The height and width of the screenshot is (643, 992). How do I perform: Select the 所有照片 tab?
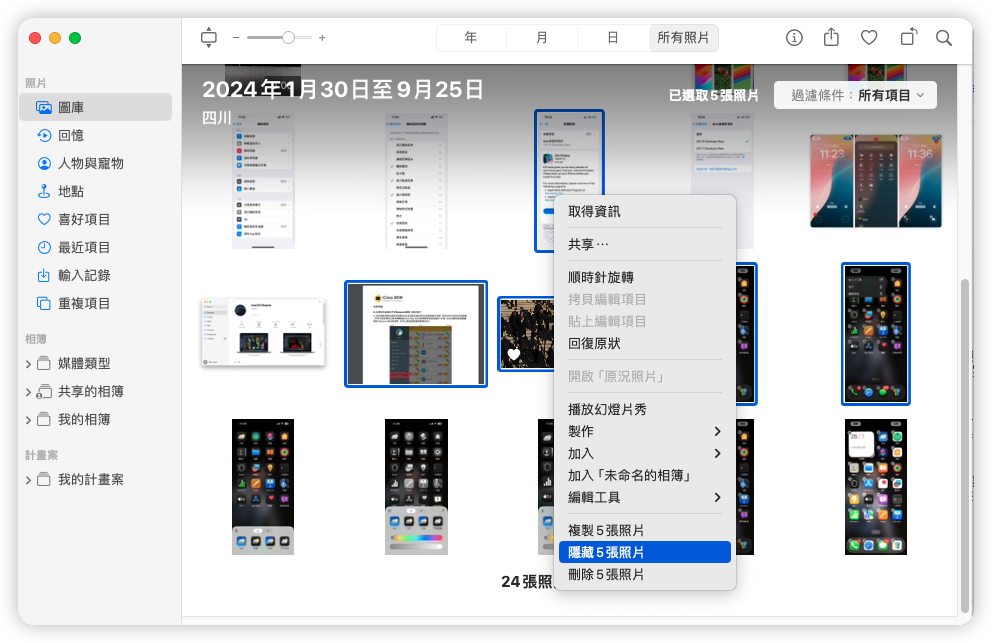point(683,38)
